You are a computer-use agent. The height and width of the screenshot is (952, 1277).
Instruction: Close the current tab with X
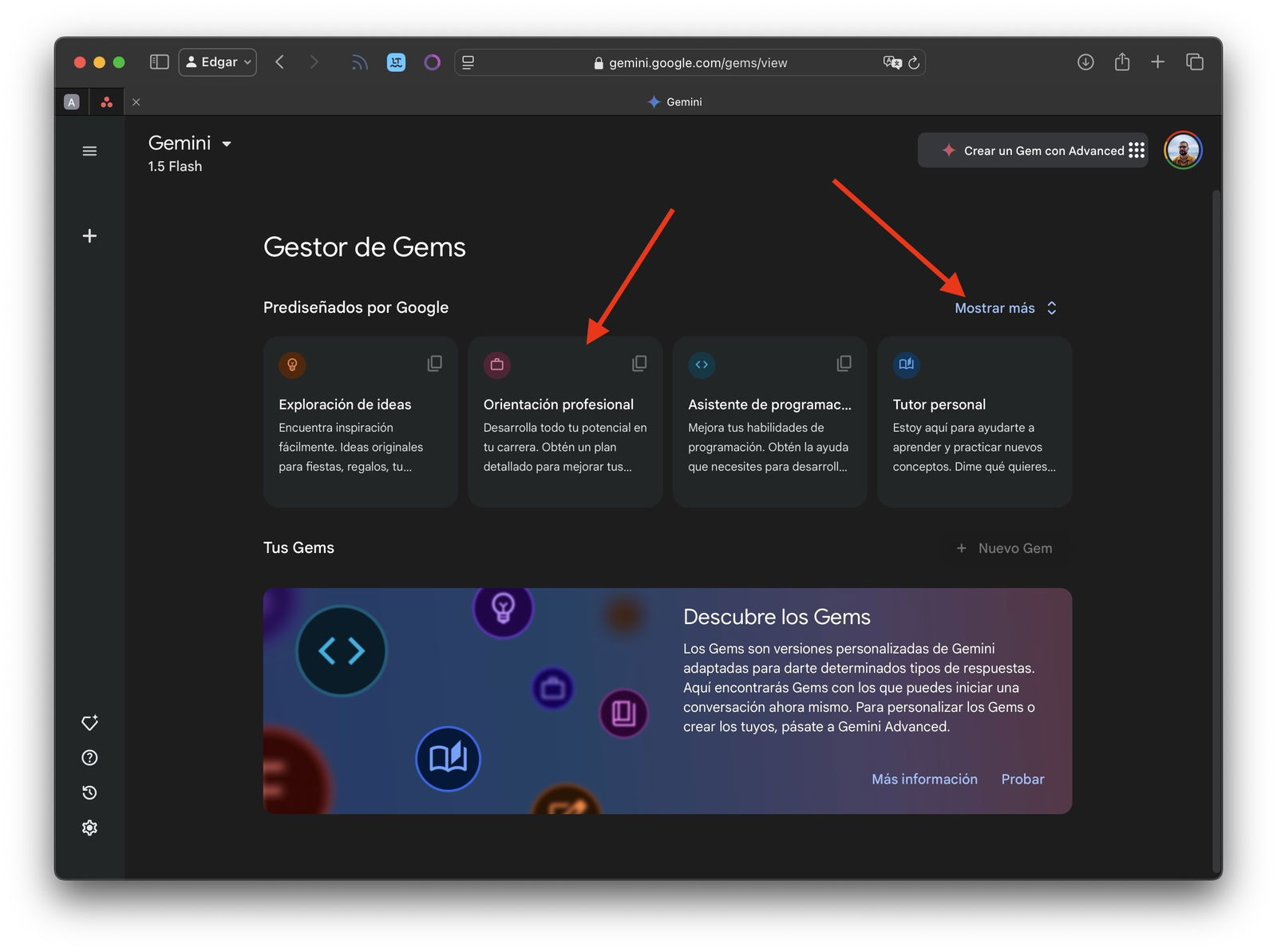coord(136,101)
